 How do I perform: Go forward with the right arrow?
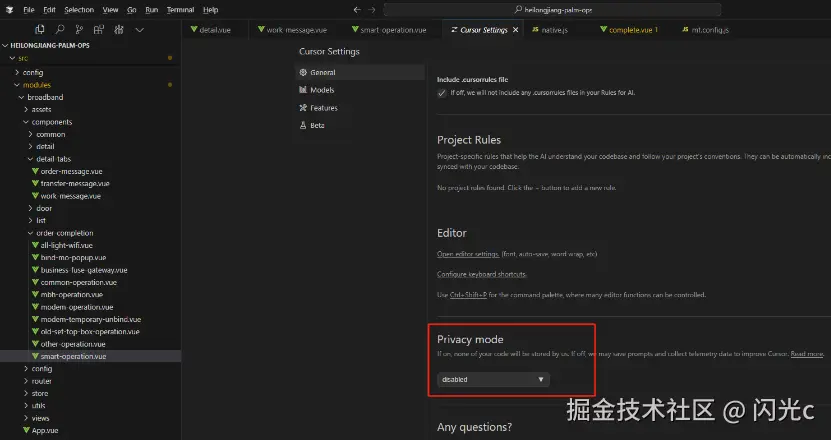(x=372, y=10)
